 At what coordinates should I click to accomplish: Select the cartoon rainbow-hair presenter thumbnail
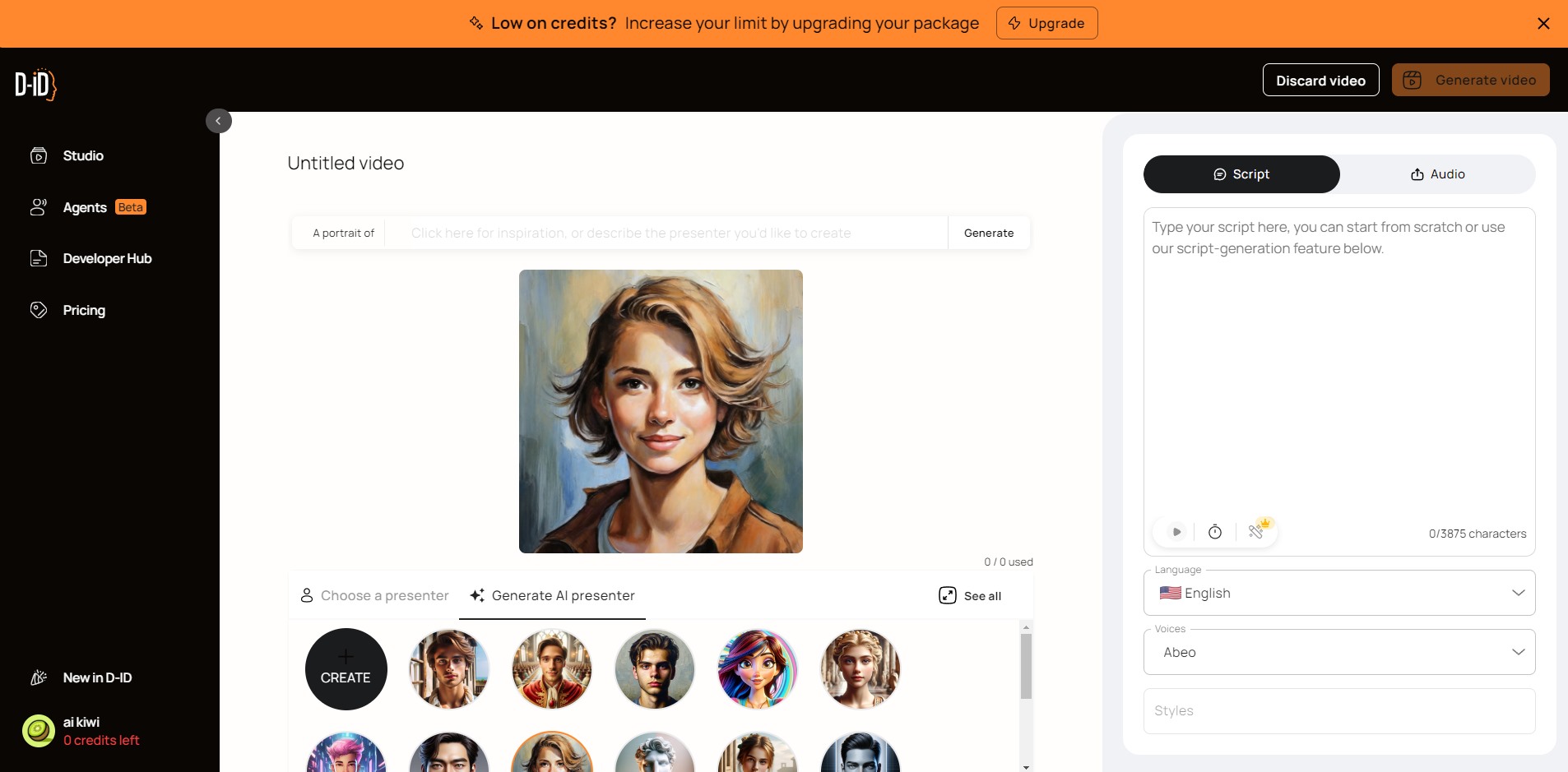757,669
